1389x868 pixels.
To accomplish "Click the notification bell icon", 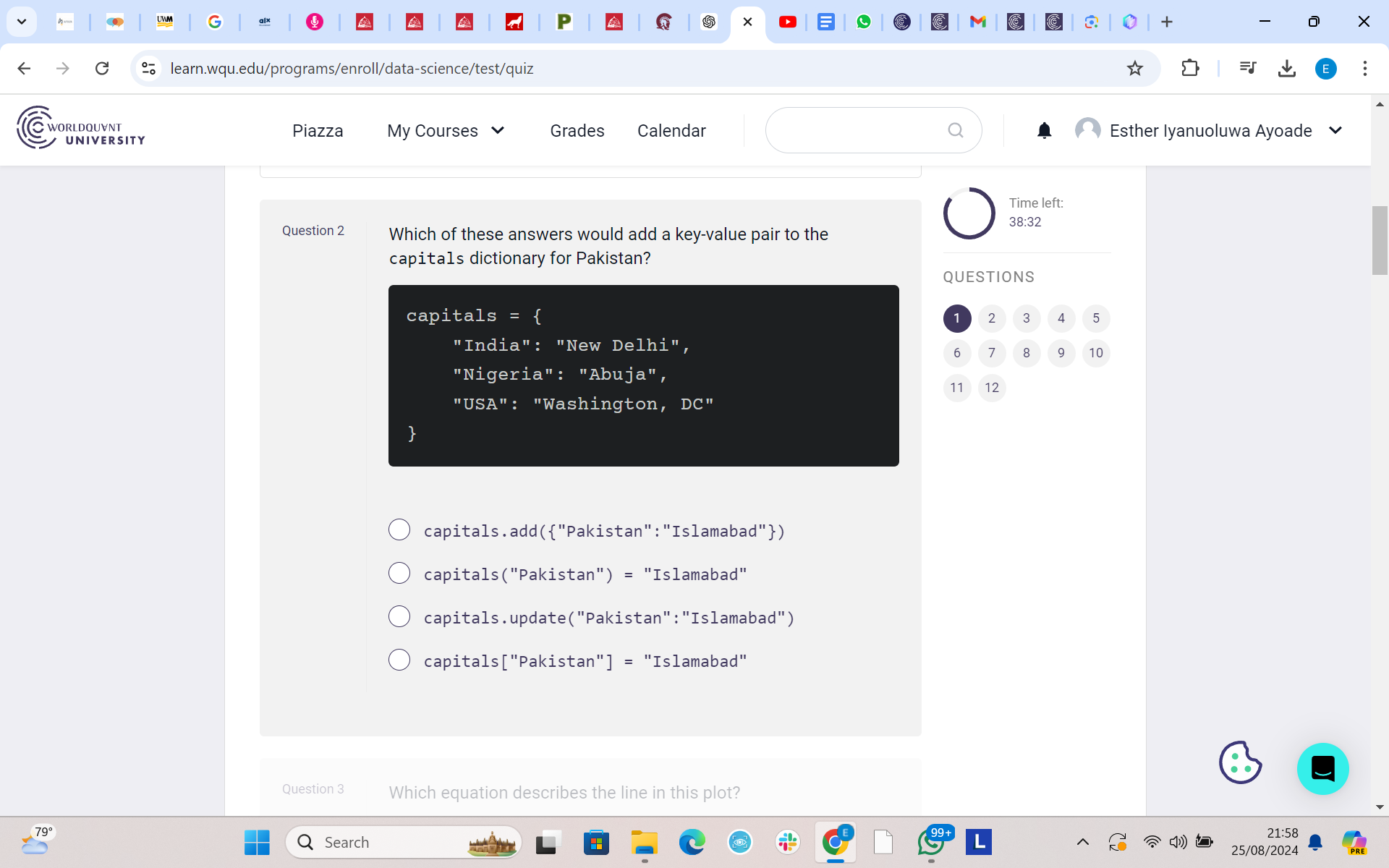I will [1044, 130].
